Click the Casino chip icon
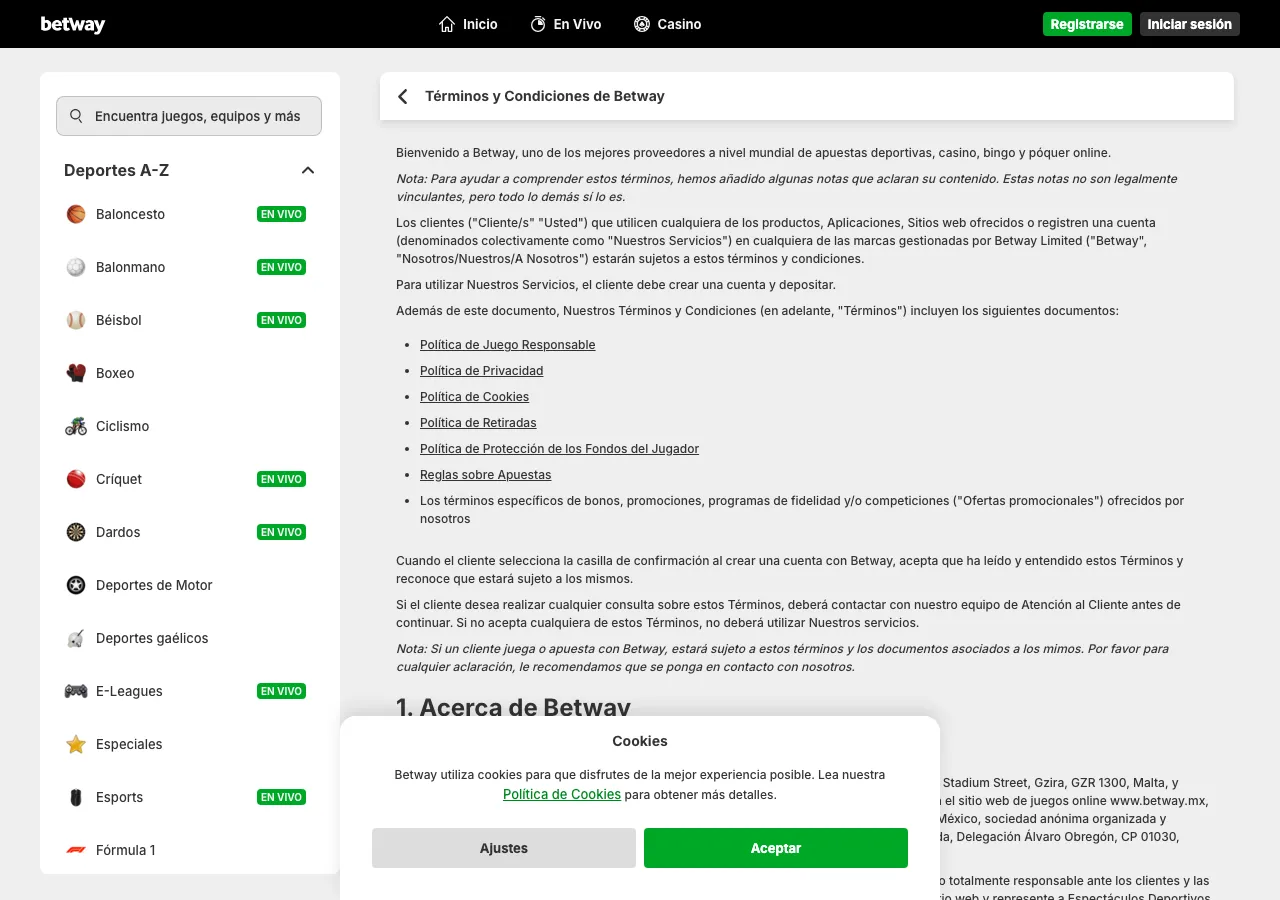The height and width of the screenshot is (900, 1280). click(642, 24)
